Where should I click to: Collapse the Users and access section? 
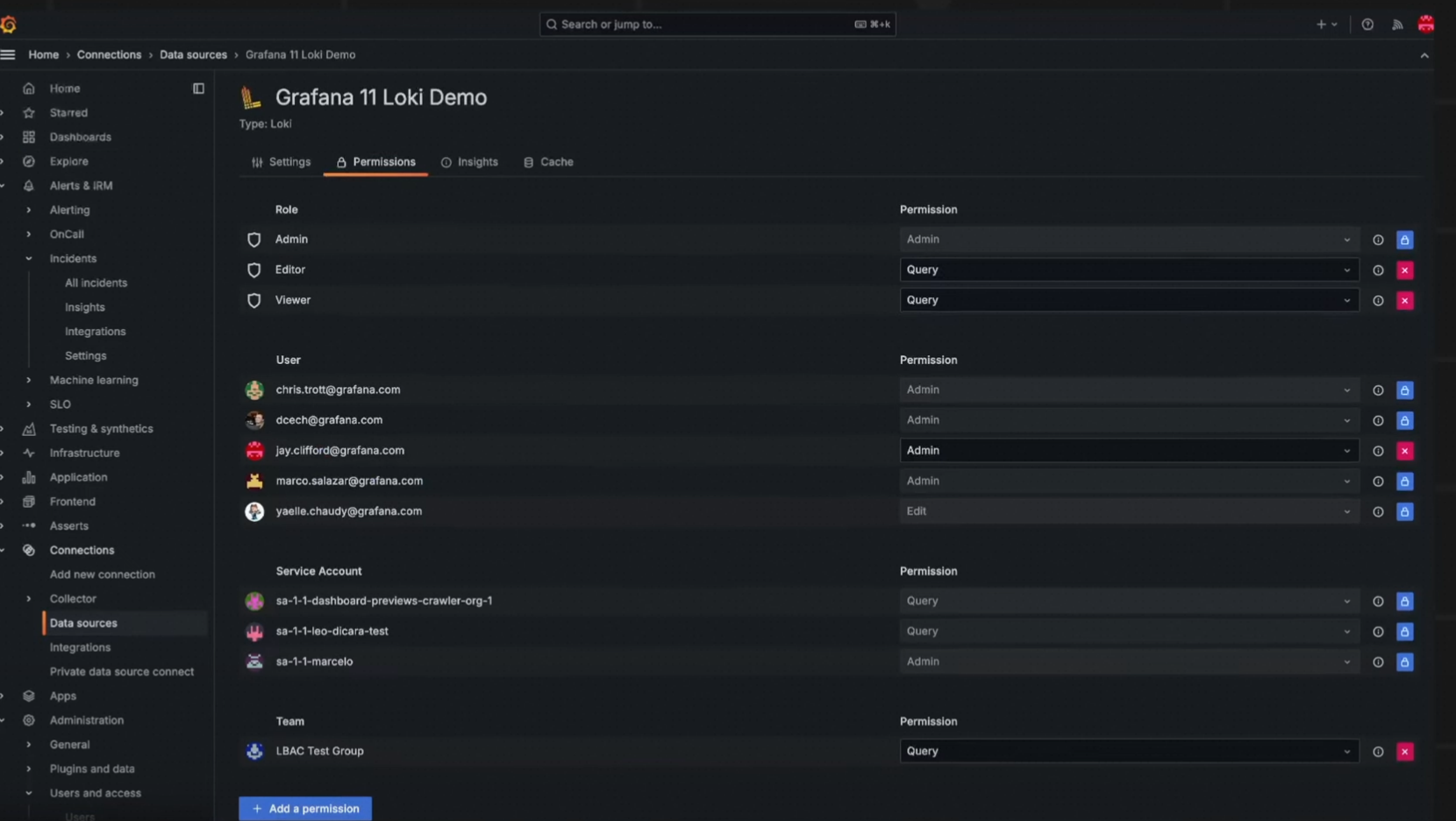[x=29, y=793]
